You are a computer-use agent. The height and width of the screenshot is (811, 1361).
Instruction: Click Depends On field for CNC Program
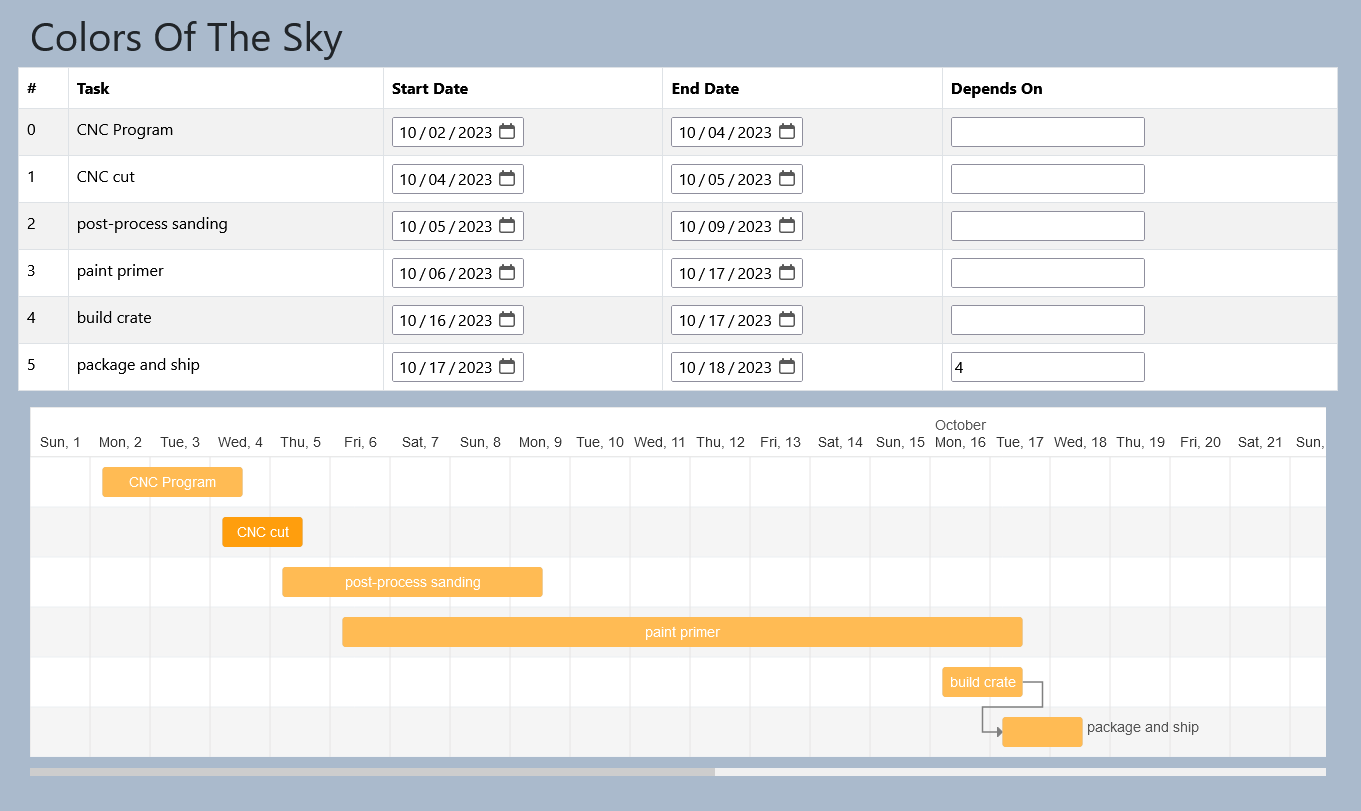tap(1047, 132)
